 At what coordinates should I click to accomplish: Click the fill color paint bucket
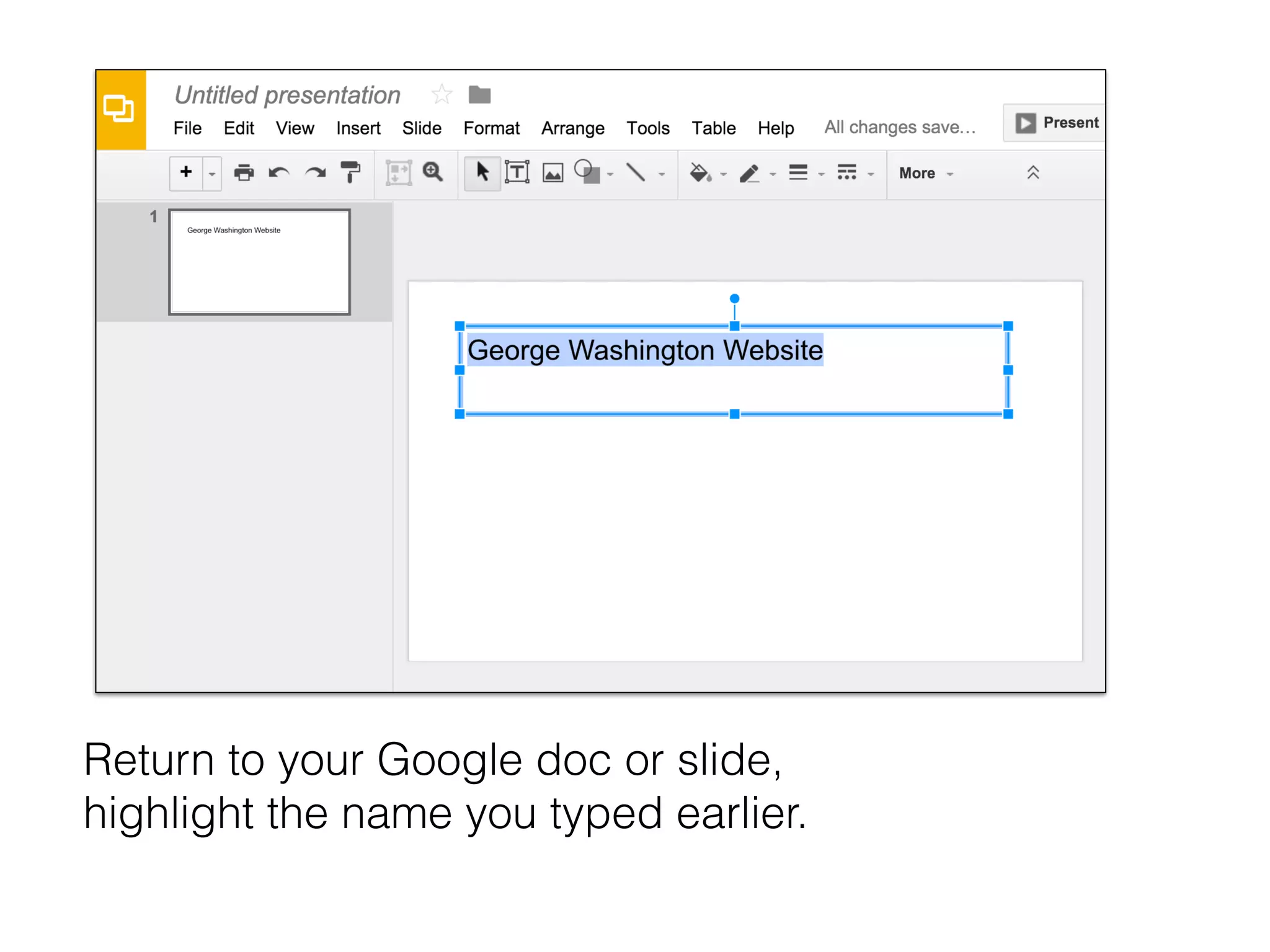pyautogui.click(x=701, y=173)
